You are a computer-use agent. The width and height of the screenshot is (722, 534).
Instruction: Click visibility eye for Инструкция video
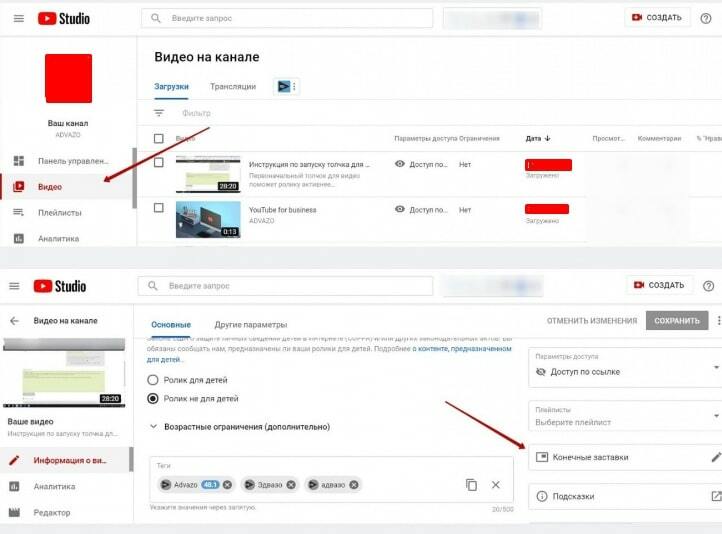(x=400, y=164)
